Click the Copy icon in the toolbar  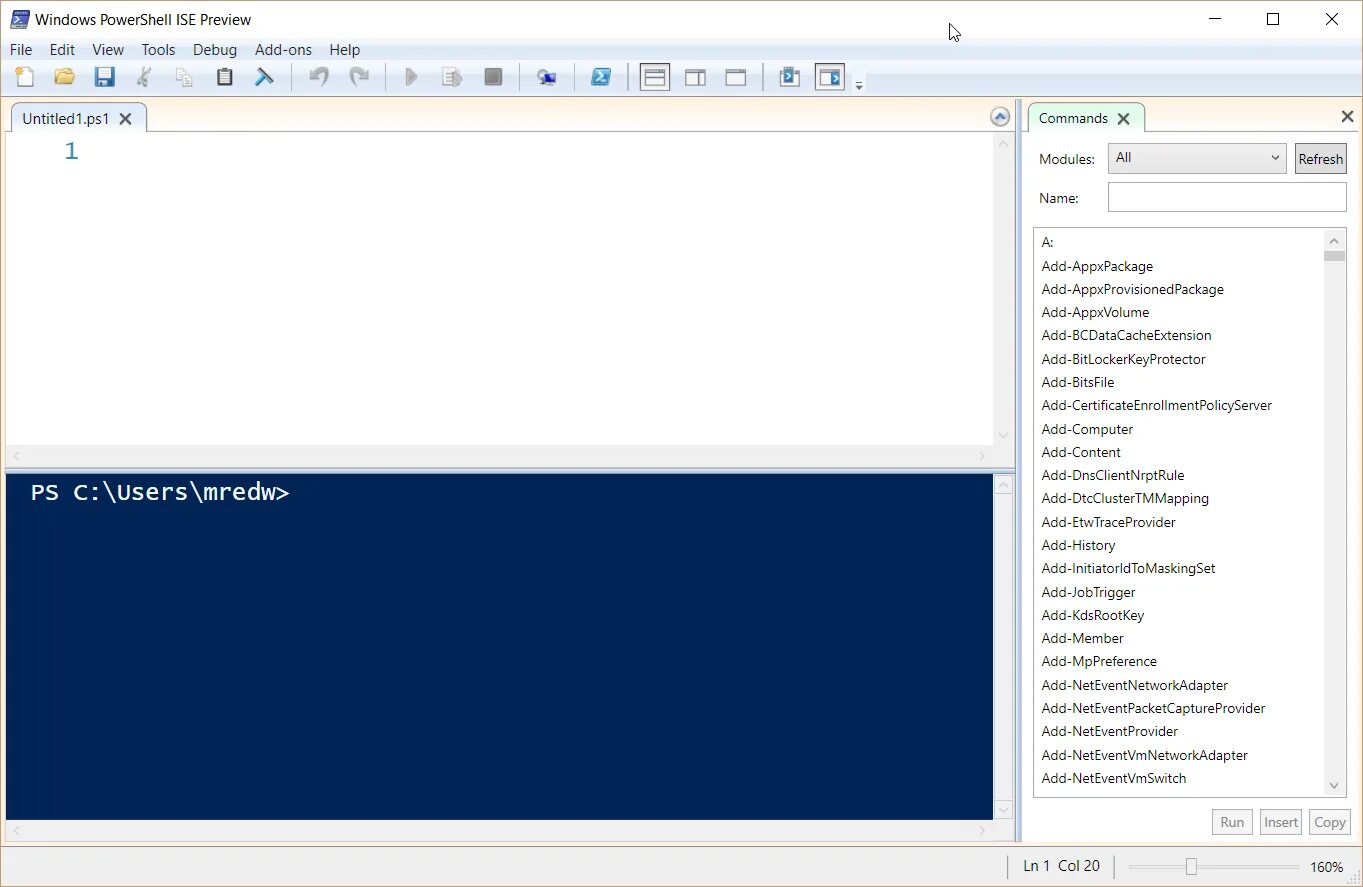tap(184, 77)
